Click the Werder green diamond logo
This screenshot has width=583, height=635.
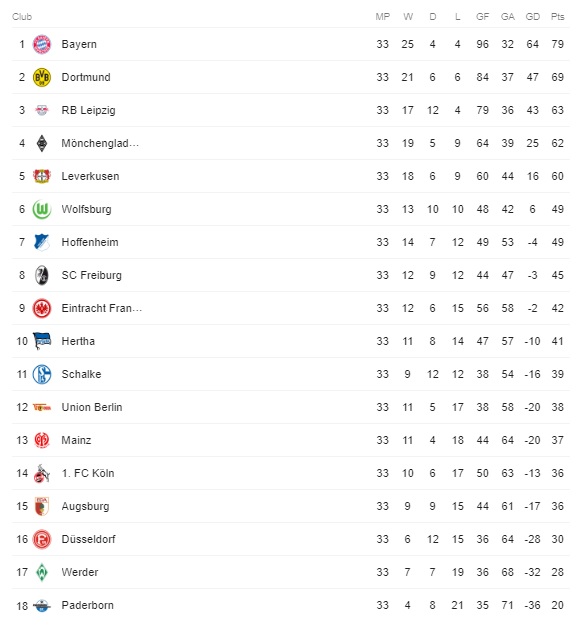42,572
